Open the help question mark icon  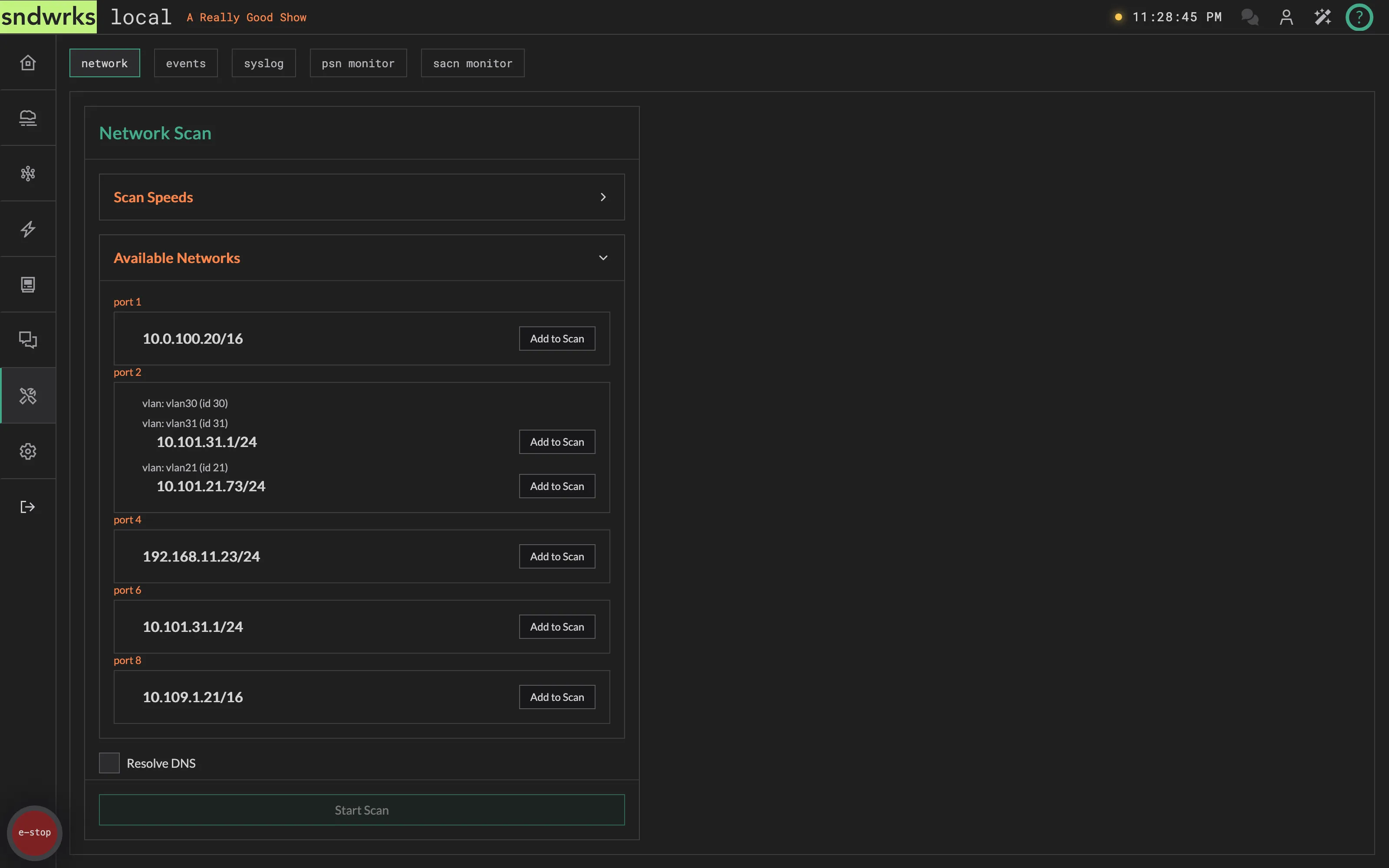[x=1359, y=17]
